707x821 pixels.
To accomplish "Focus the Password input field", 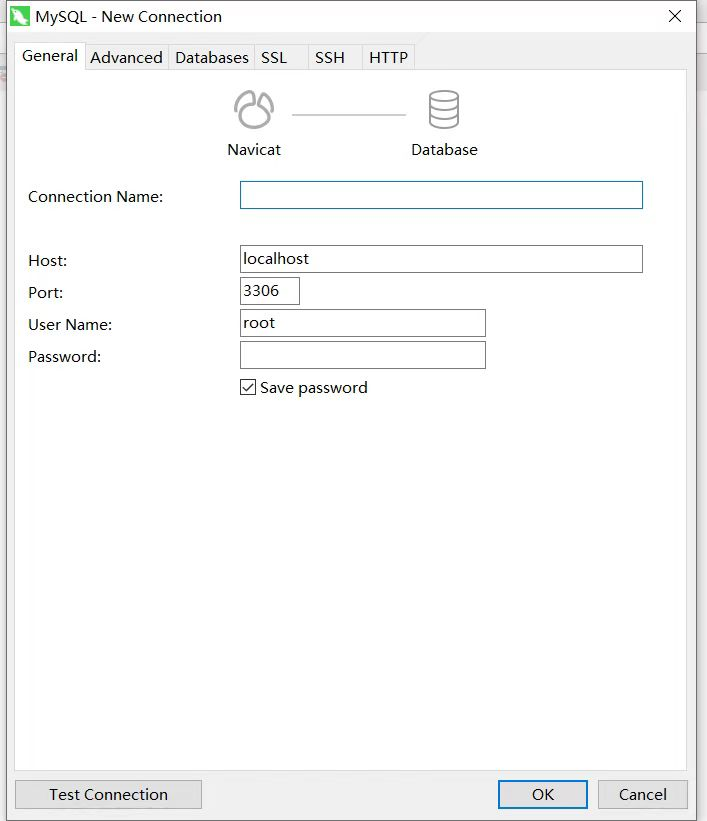I will click(362, 355).
